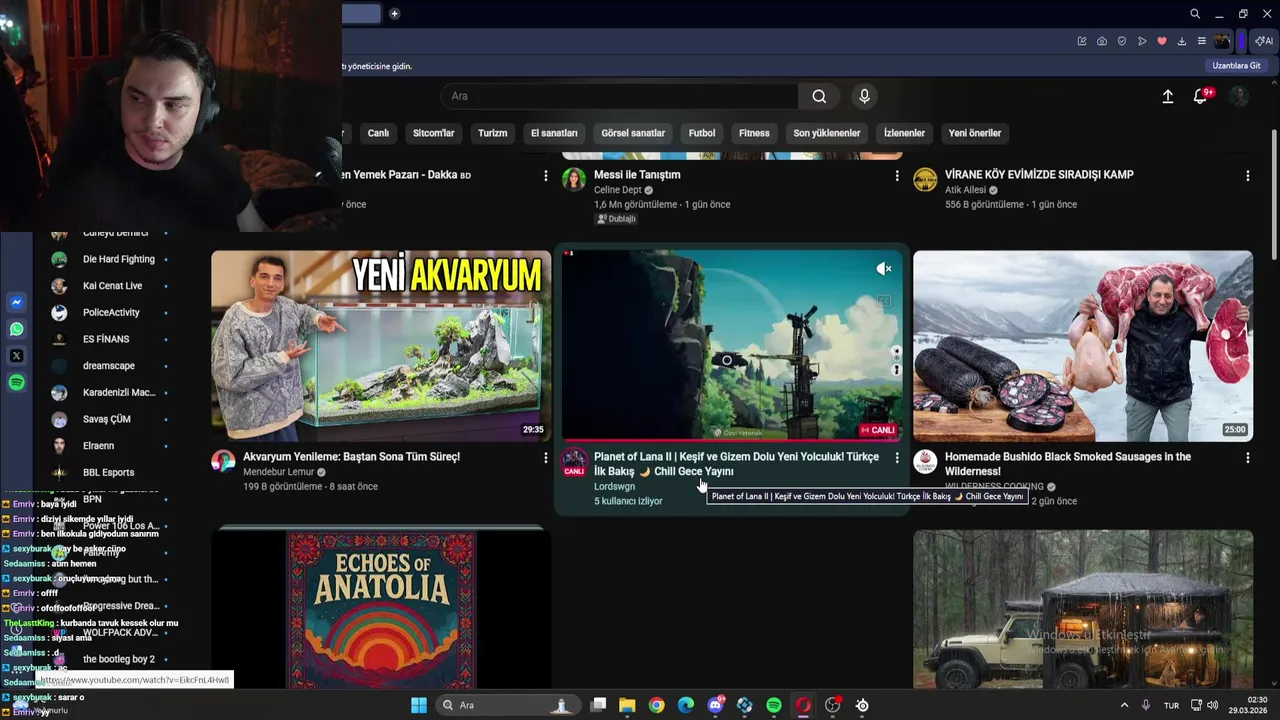Click the tab search magnifier in the title bar
This screenshot has height=720, width=1280.
point(1195,14)
